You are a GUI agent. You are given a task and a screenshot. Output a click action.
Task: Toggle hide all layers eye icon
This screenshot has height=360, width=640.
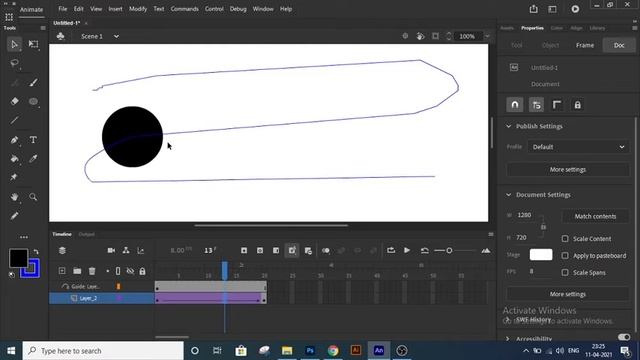[130, 271]
